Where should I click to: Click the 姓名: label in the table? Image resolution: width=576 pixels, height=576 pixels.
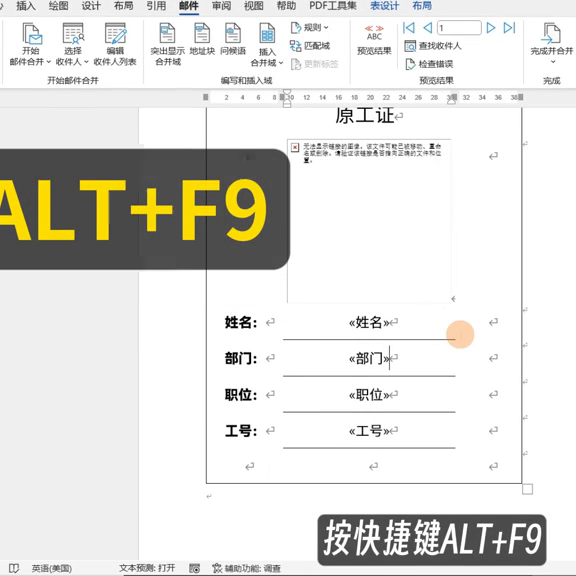pyautogui.click(x=241, y=323)
